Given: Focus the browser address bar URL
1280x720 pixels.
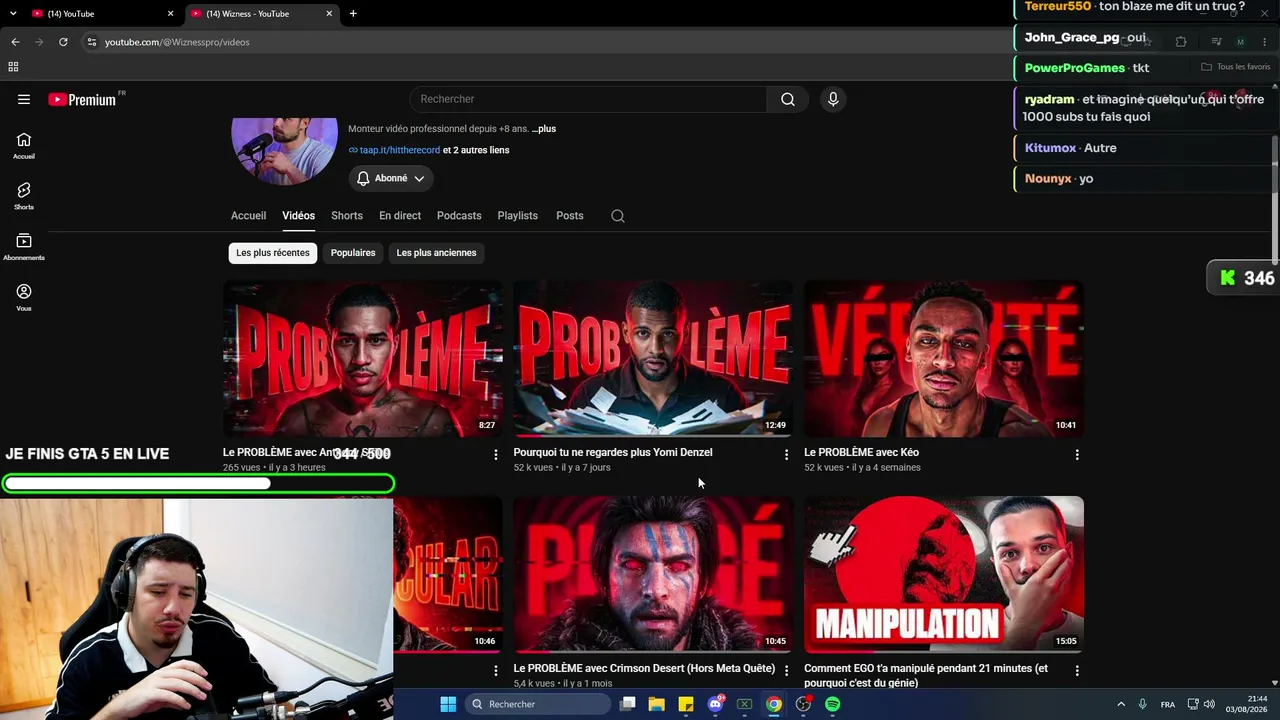Looking at the screenshot, I should click(177, 42).
